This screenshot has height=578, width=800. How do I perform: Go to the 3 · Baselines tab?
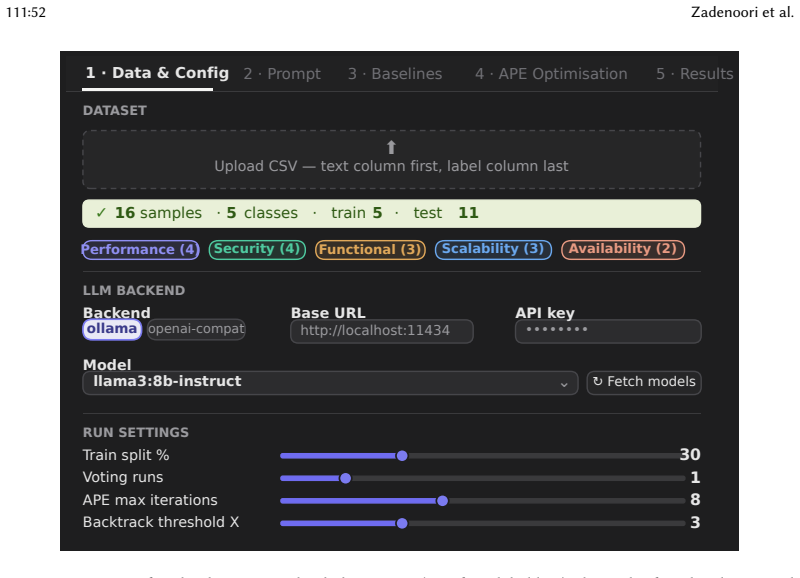pyautogui.click(x=395, y=74)
